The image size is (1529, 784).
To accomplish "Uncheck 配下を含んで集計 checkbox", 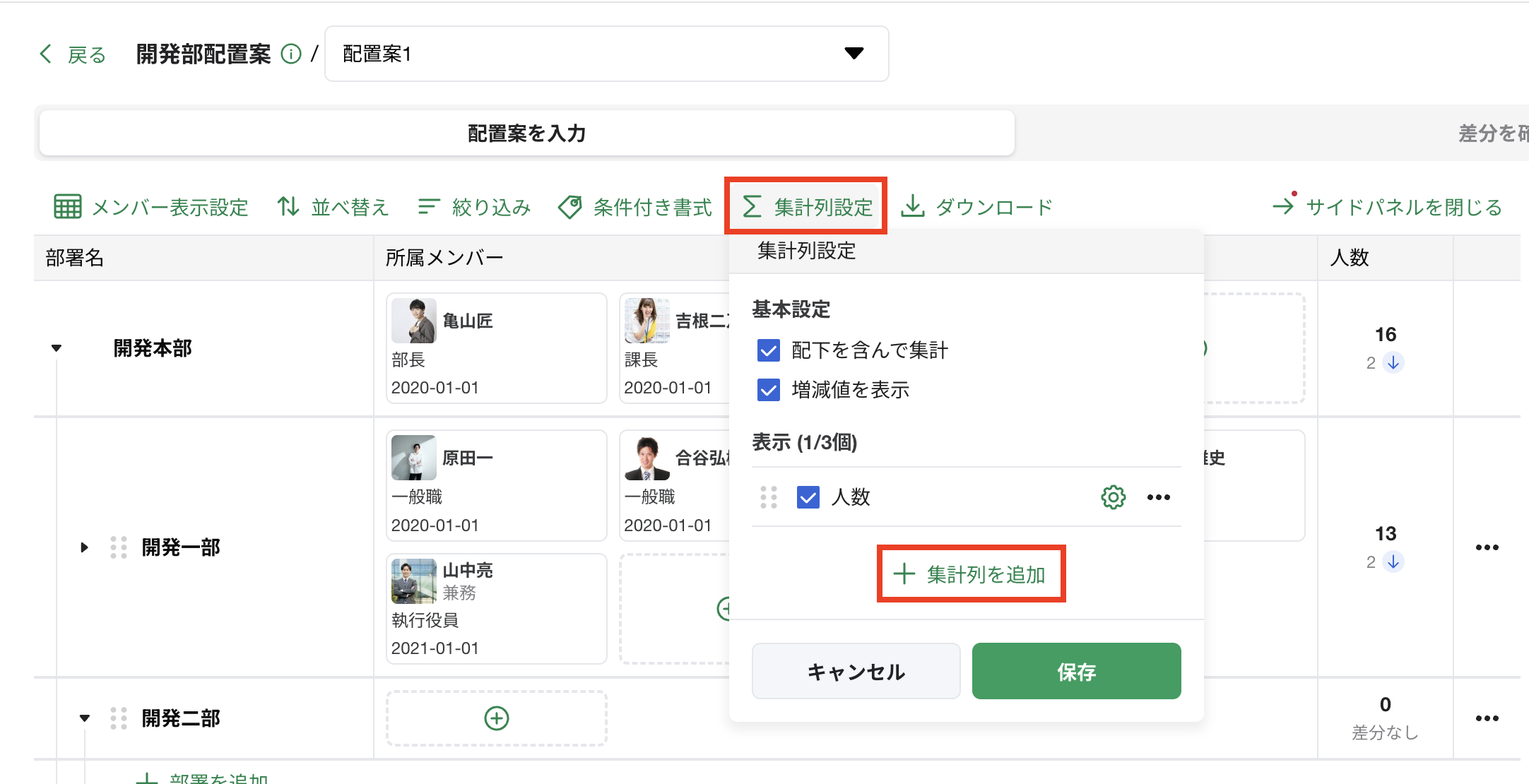I will [769, 350].
